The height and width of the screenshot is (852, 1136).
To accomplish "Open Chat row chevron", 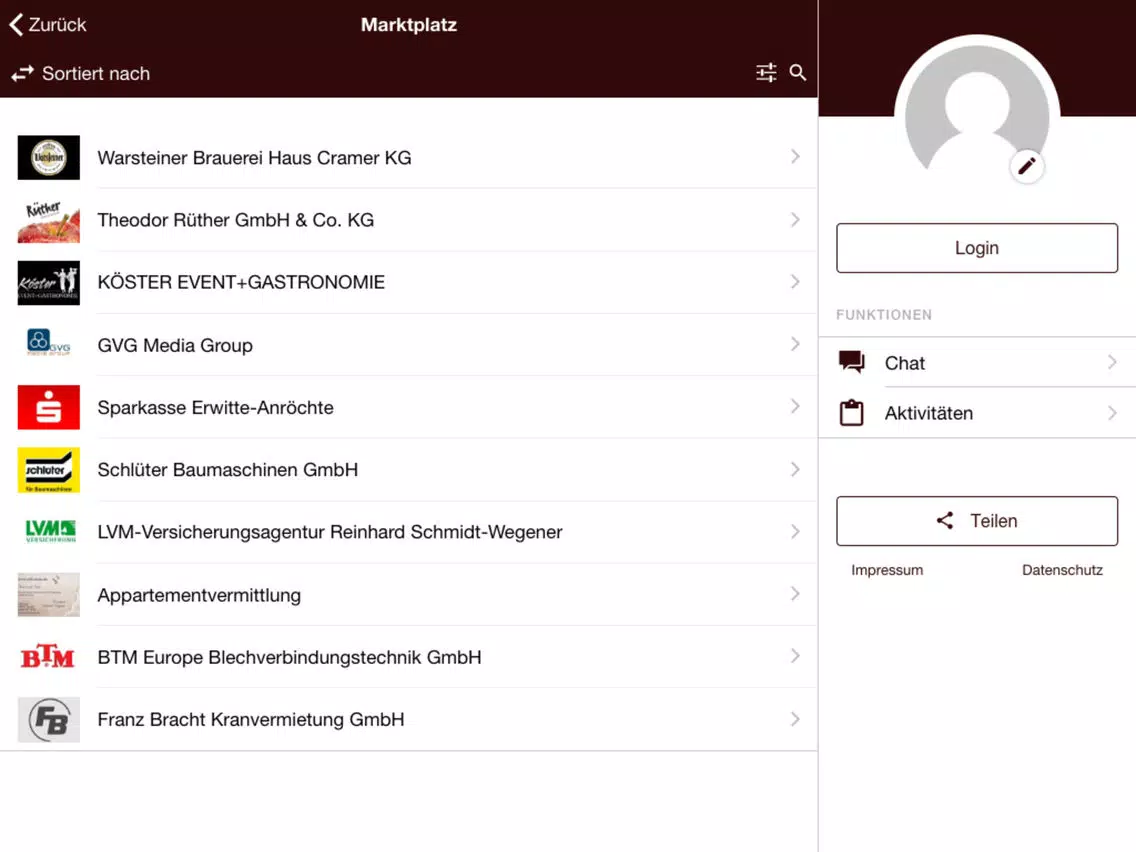I will point(1112,362).
